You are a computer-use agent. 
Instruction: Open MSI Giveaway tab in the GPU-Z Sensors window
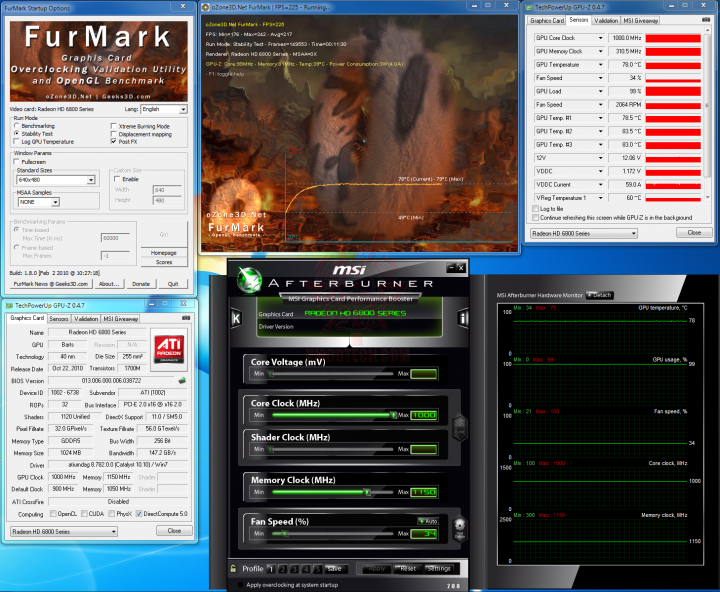[641, 20]
